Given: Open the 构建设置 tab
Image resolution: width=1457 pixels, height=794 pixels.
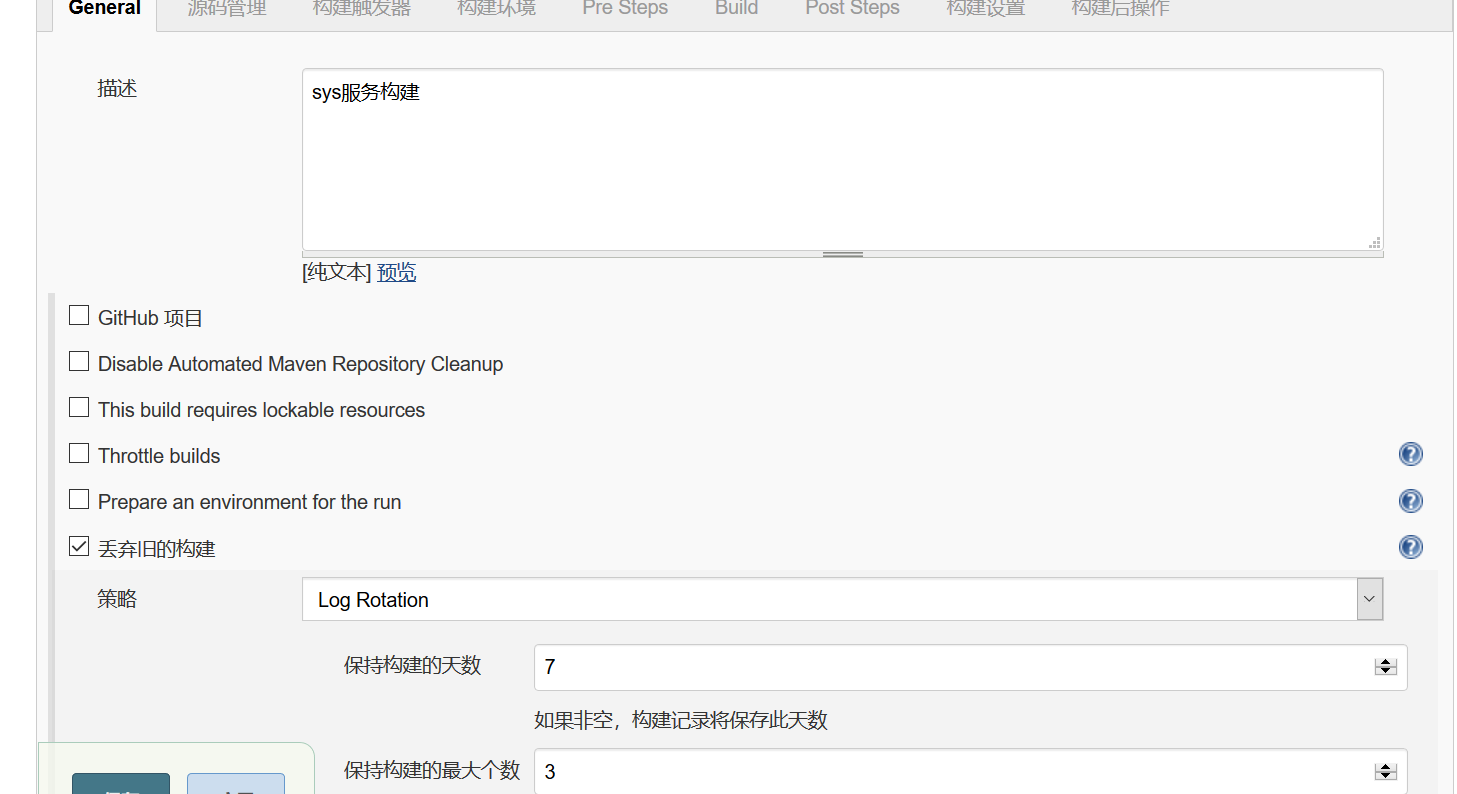Looking at the screenshot, I should pos(986,10).
